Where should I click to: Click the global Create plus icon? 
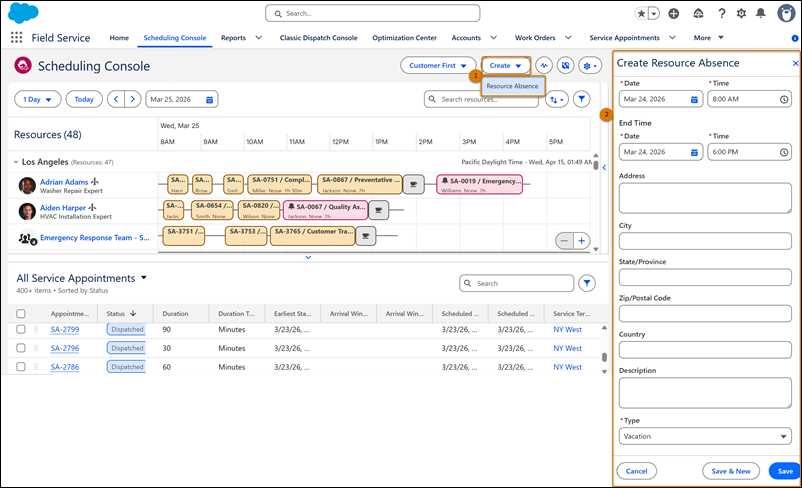pyautogui.click(x=674, y=14)
